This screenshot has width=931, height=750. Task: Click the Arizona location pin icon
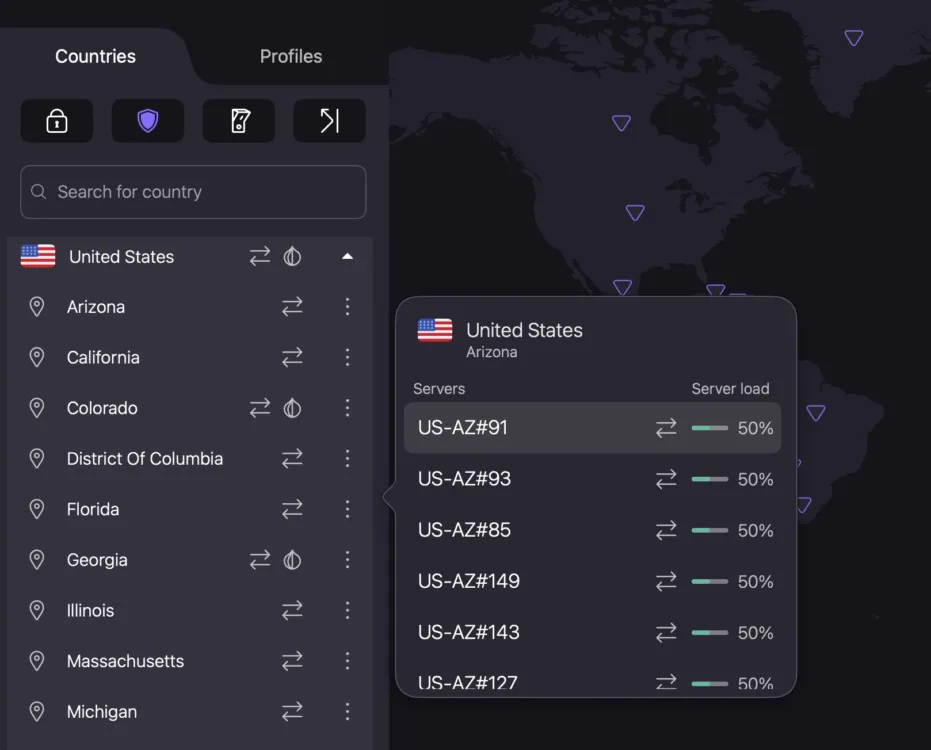[37, 307]
